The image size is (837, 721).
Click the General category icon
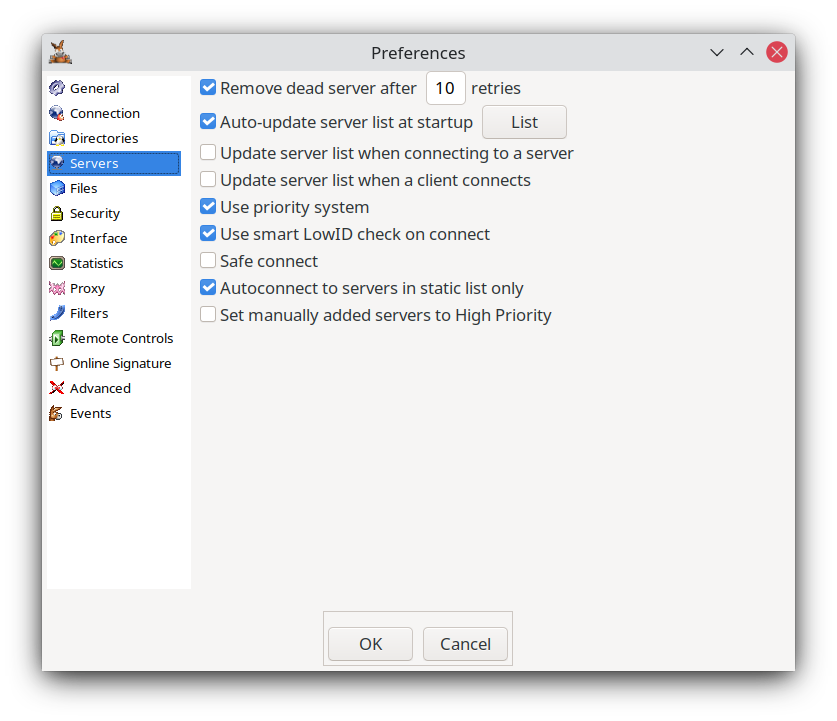[57, 88]
